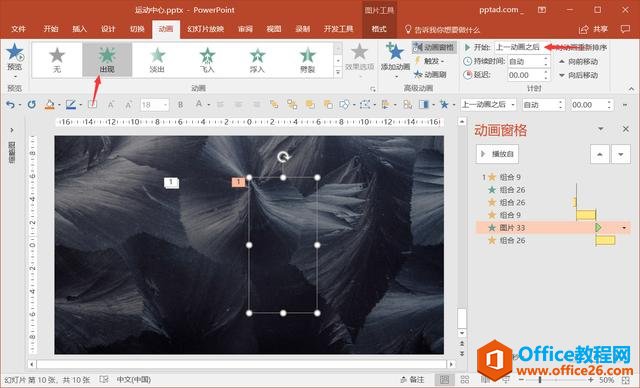Screen dimensions: 640x388
Task: Click the shape outline pen icon
Action: [x=71, y=105]
